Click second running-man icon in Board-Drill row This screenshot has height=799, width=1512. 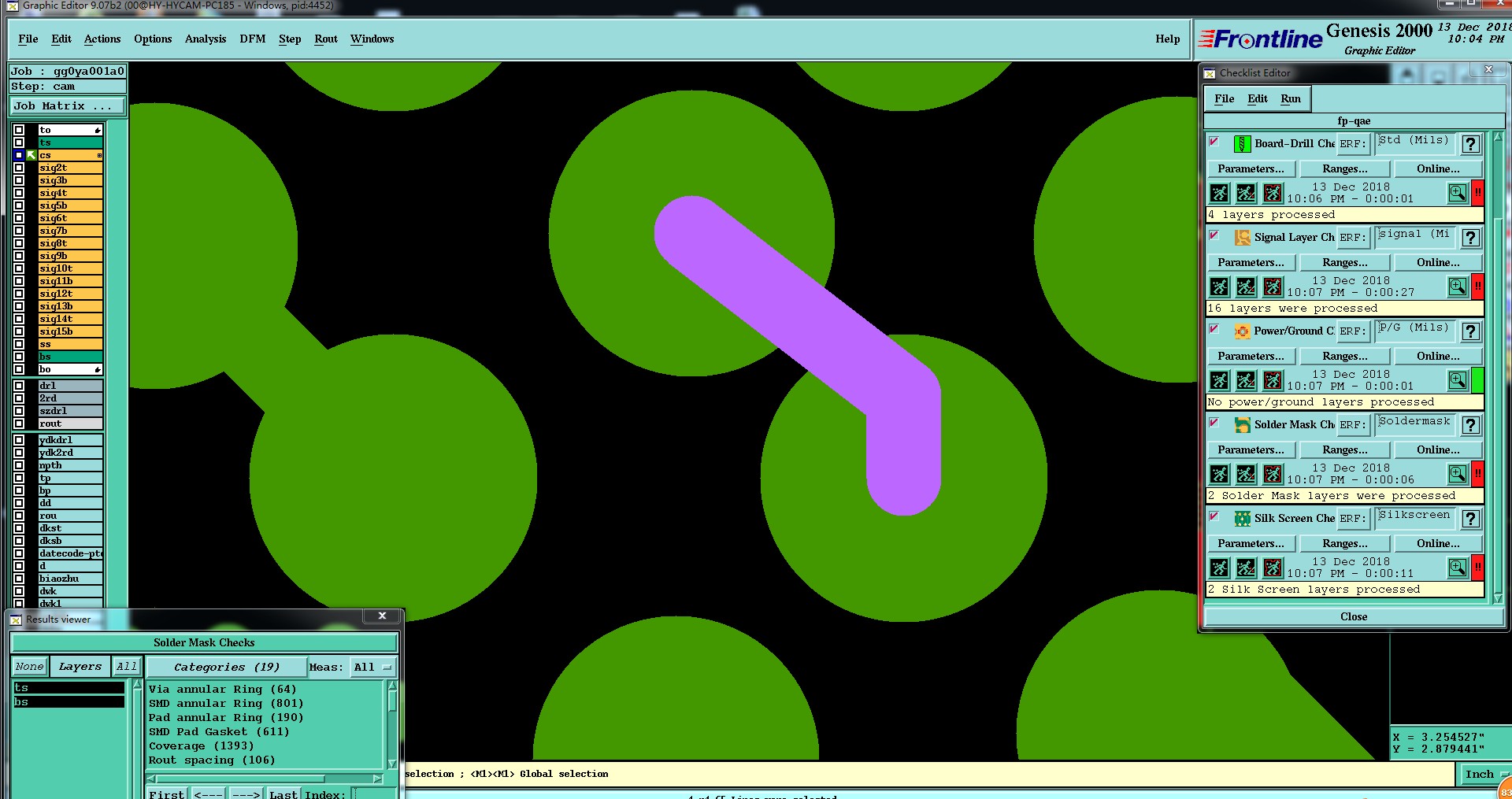click(x=1246, y=193)
